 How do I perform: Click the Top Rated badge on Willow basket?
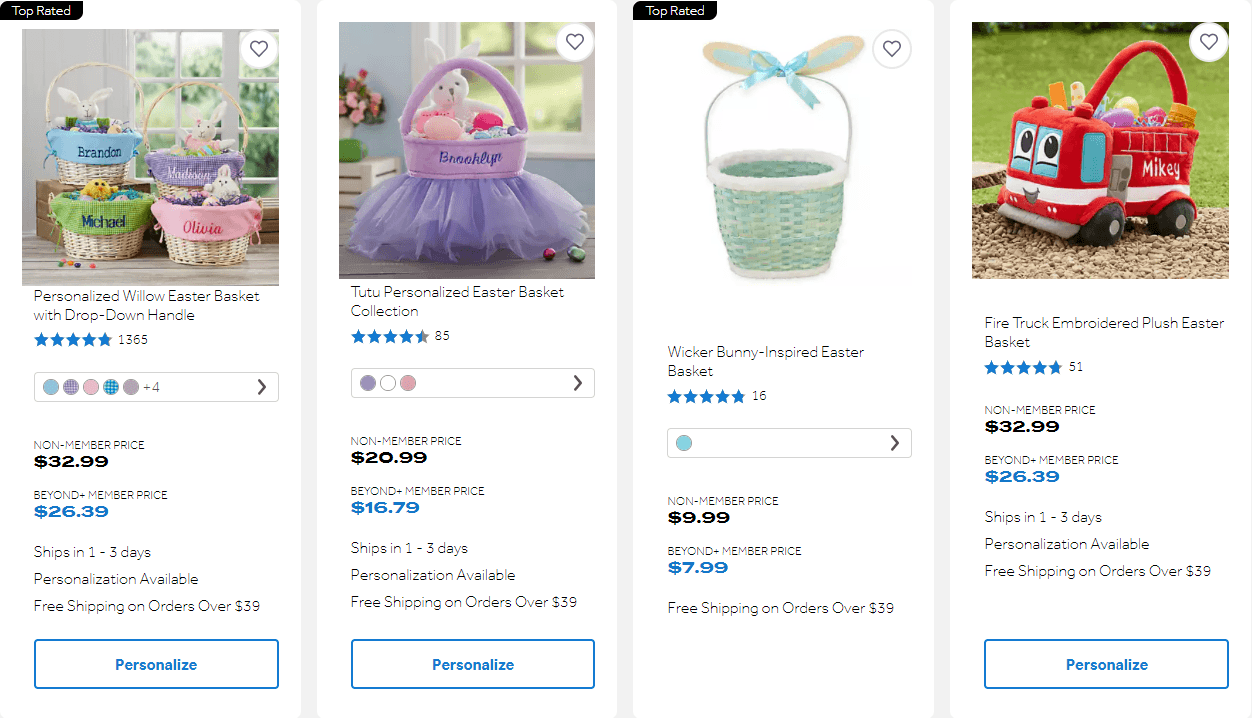[x=41, y=10]
